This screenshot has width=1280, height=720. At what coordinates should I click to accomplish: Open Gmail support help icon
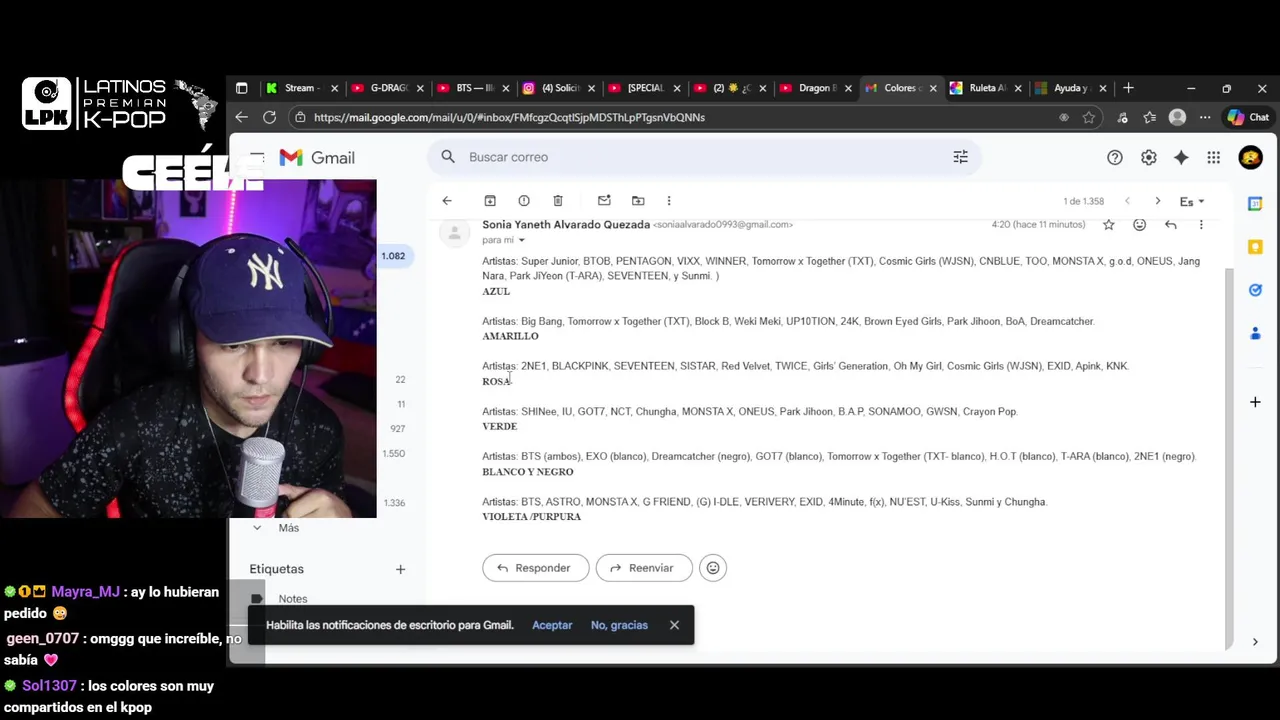coord(1115,157)
